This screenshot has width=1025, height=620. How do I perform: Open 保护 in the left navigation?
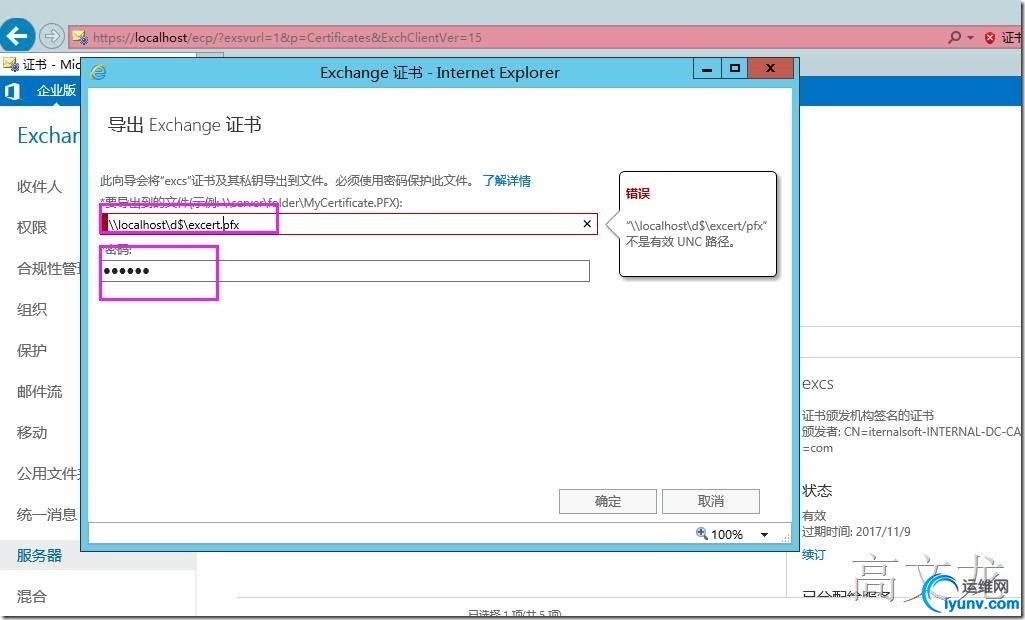32,351
